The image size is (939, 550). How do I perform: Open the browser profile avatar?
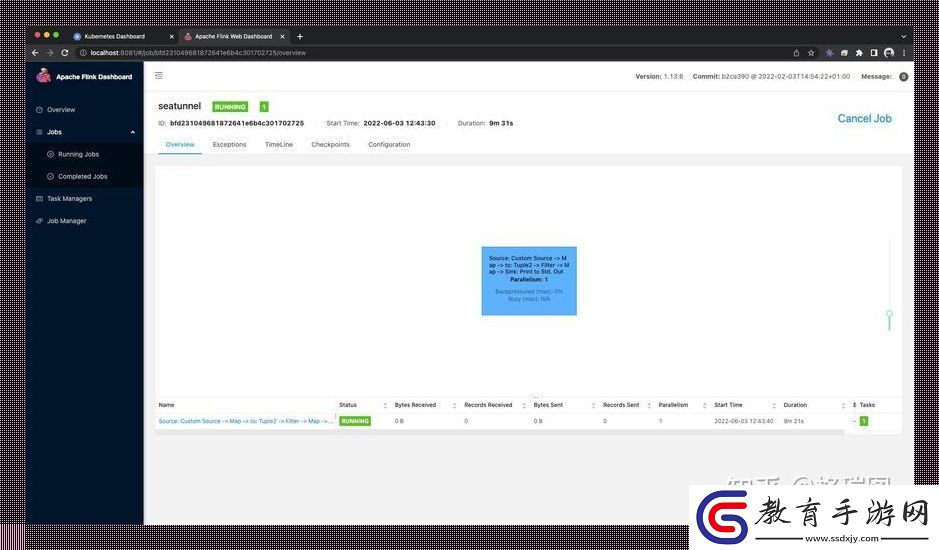[889, 53]
